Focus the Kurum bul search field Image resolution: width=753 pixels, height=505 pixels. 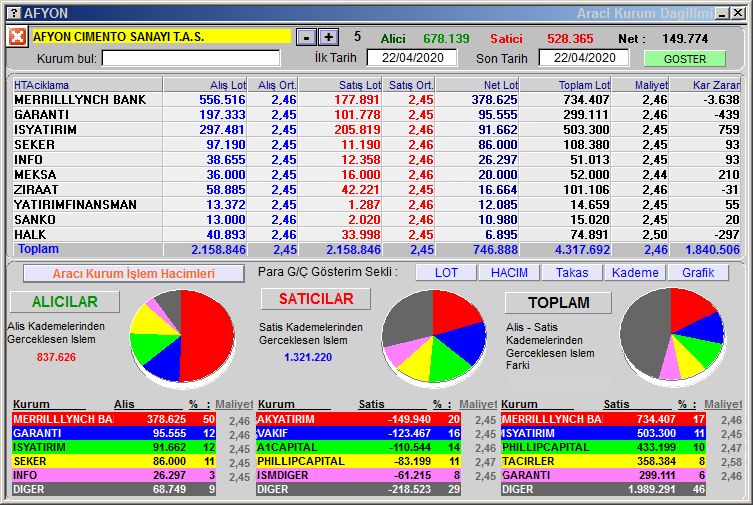(x=191, y=59)
